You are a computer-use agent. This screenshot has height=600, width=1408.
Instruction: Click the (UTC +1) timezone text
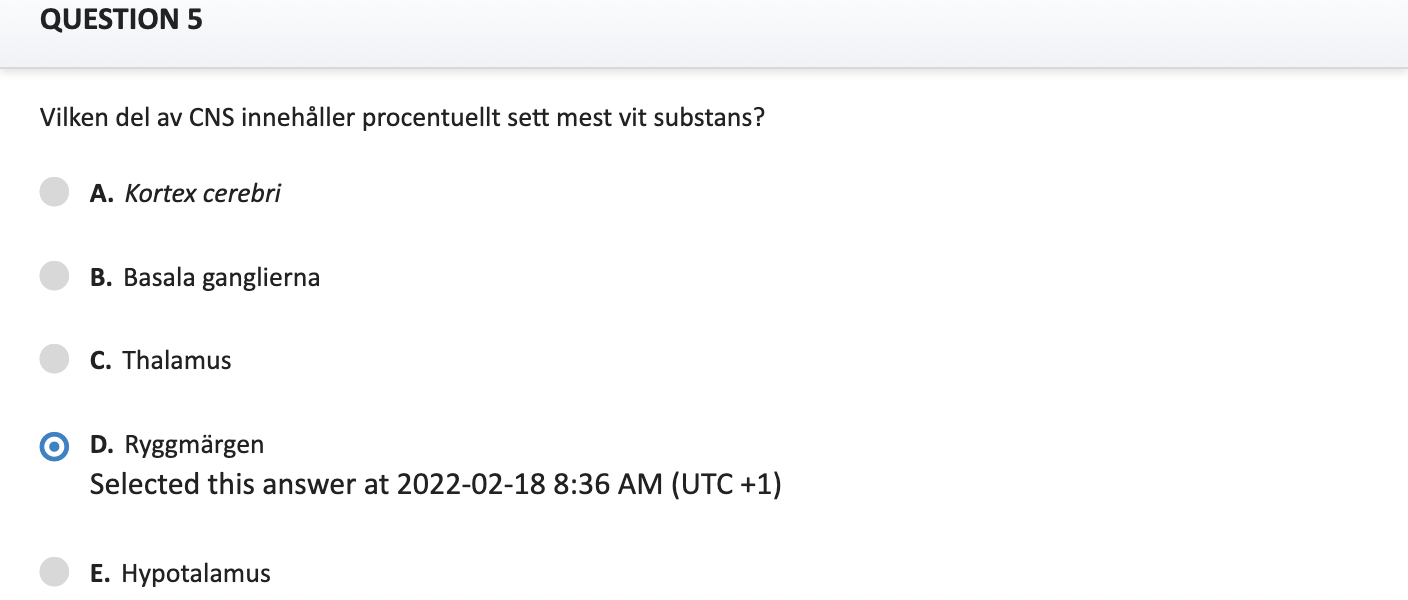coord(726,485)
